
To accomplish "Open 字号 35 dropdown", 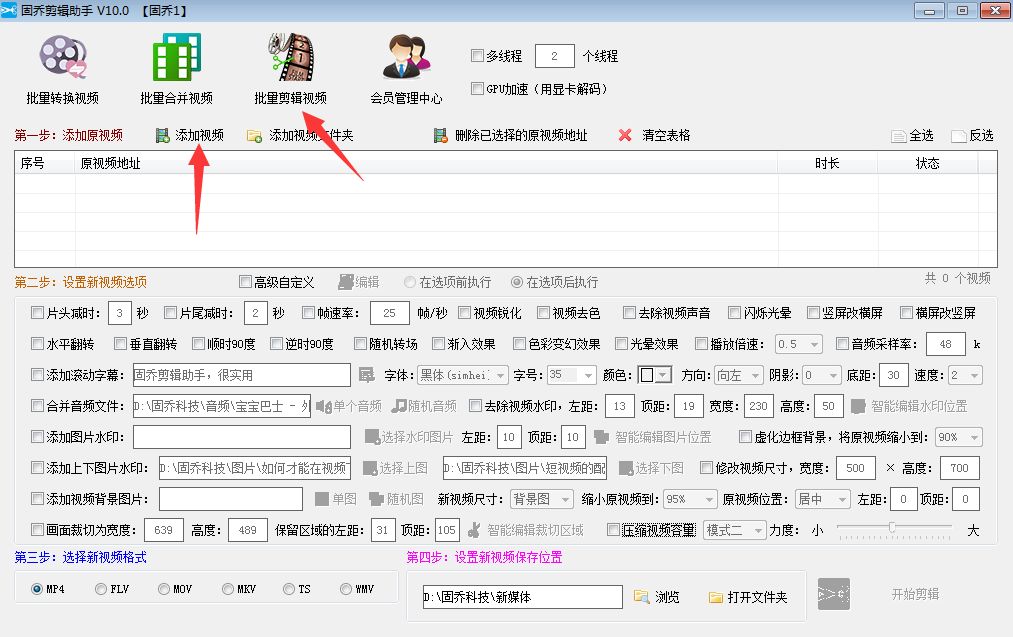I will coord(572,375).
